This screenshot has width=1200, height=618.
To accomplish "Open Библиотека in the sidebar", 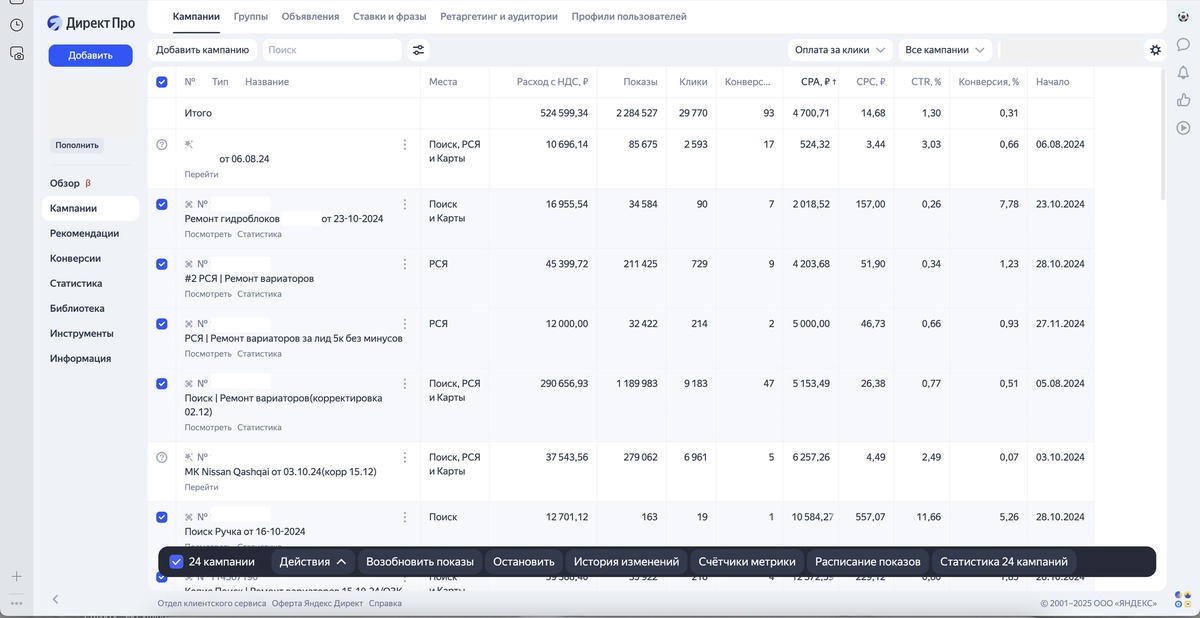I will (77, 308).
